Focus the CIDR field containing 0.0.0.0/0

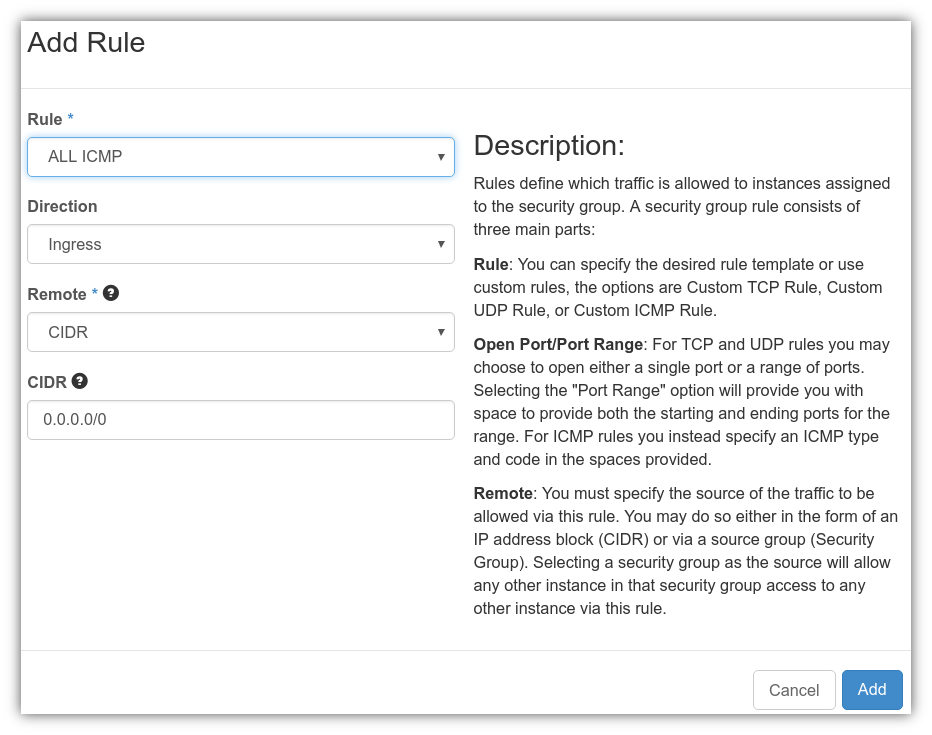point(240,420)
